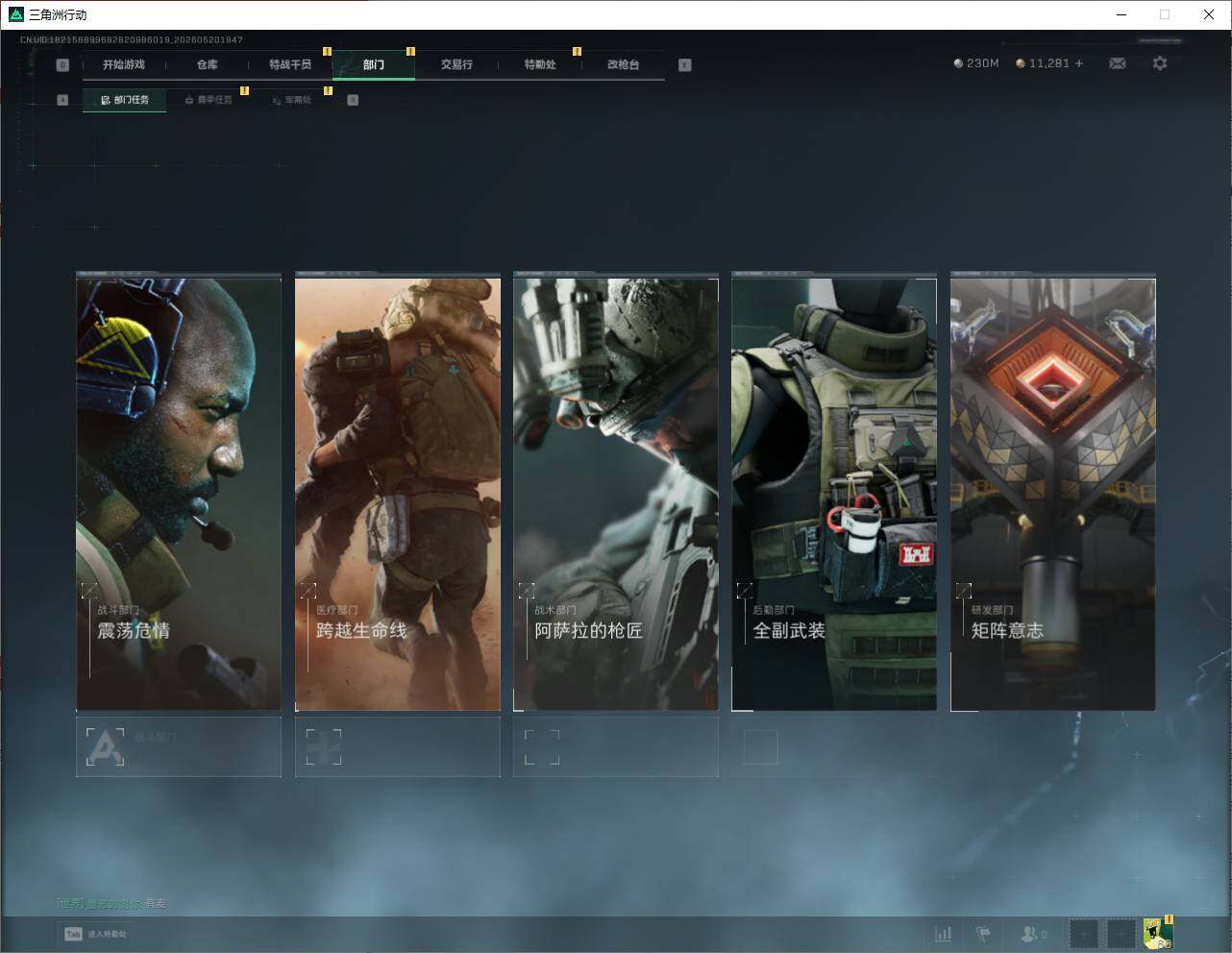Open the 矩阵意志 research department card
This screenshot has height=953, width=1232.
pos(1053,494)
